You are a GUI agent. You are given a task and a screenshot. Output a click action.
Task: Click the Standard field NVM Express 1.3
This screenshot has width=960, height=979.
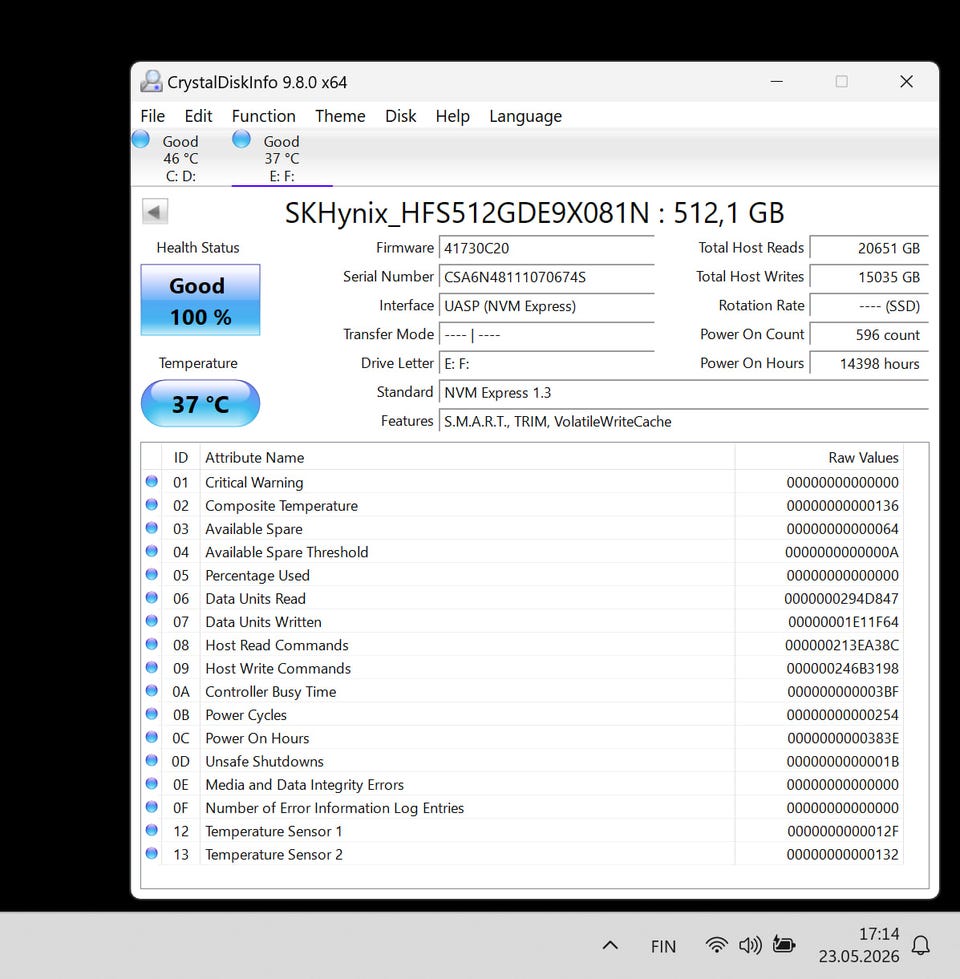(683, 393)
